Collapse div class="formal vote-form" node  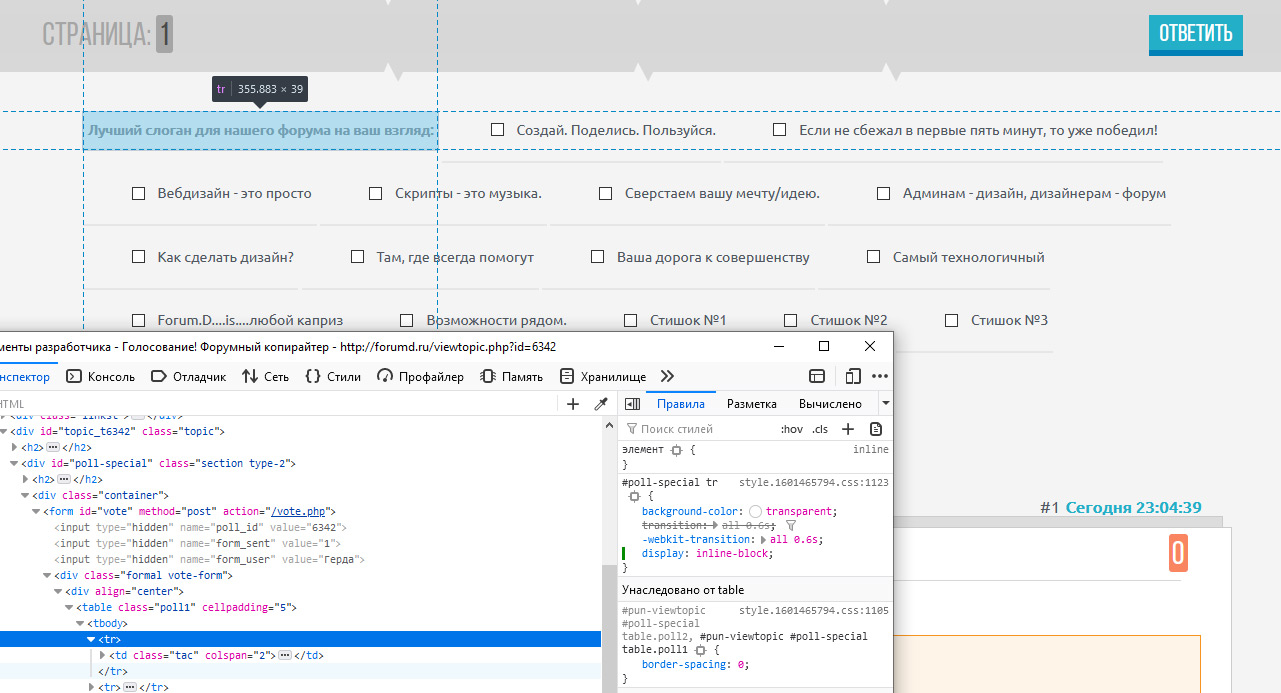pos(47,576)
